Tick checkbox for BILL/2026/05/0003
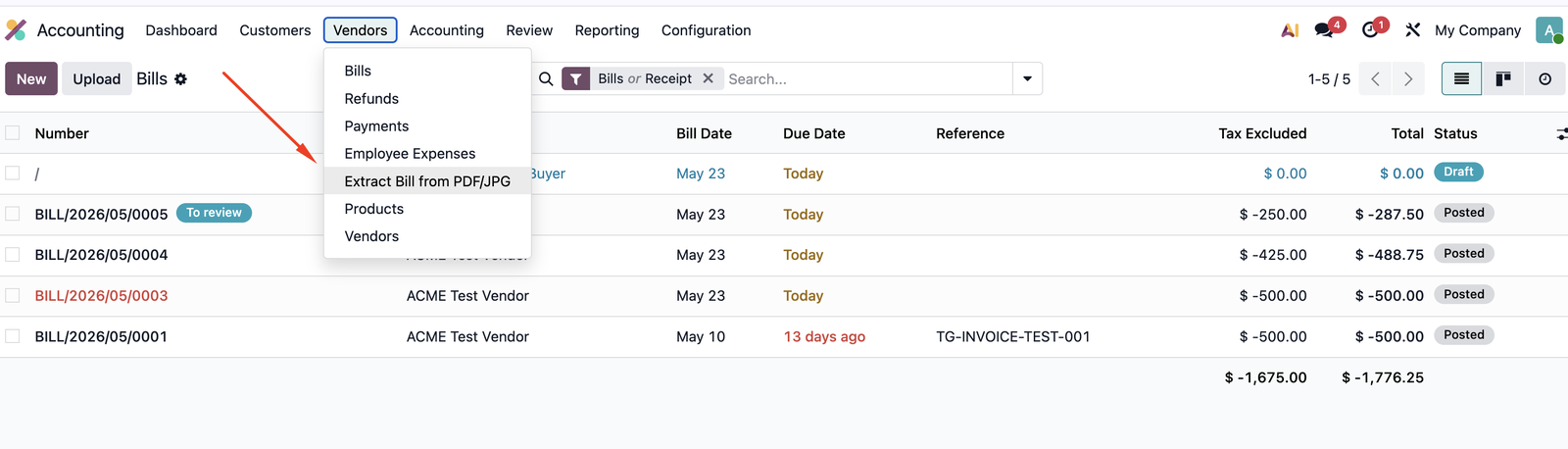This screenshot has width=1568, height=449. tap(13, 296)
